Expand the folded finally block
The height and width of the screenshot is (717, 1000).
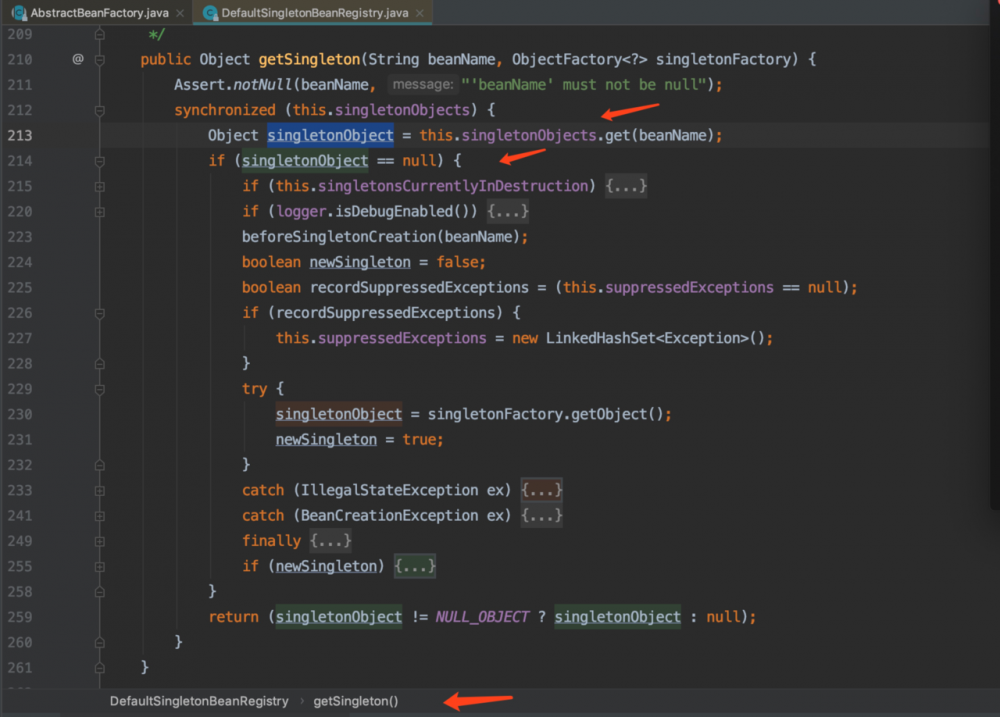coord(330,541)
